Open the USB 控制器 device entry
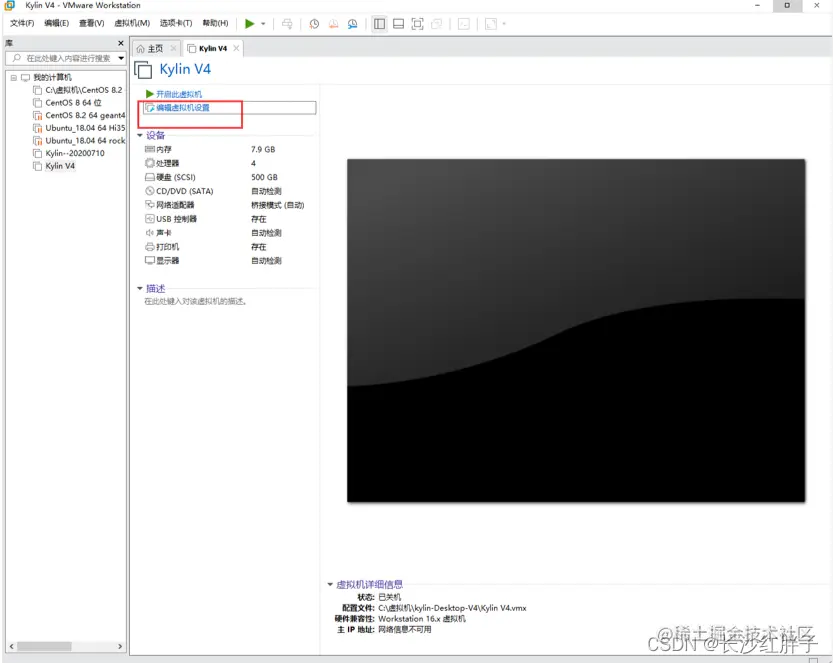 [171, 219]
